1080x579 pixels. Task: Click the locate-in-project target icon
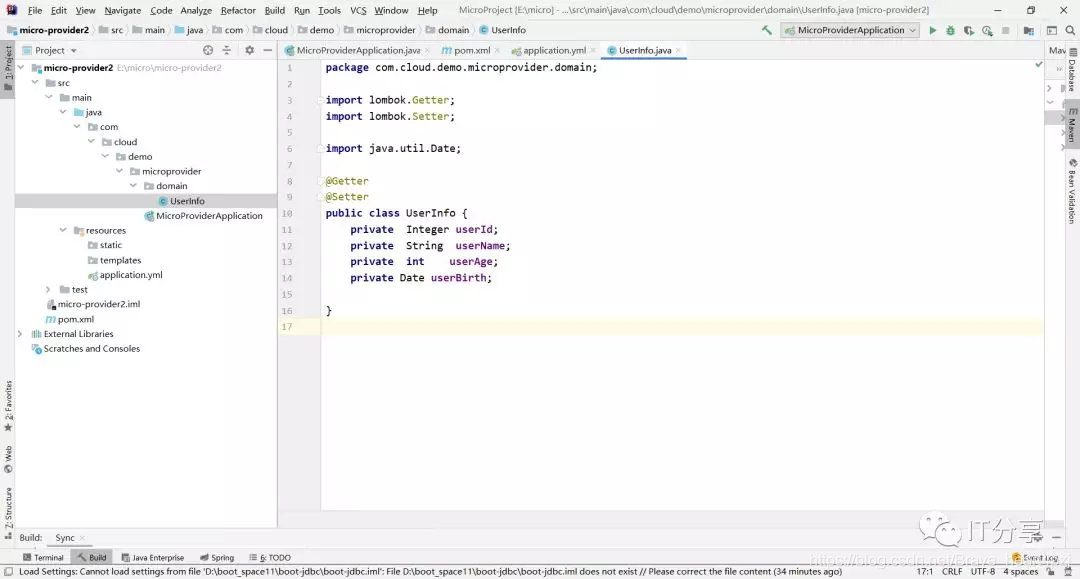click(208, 50)
